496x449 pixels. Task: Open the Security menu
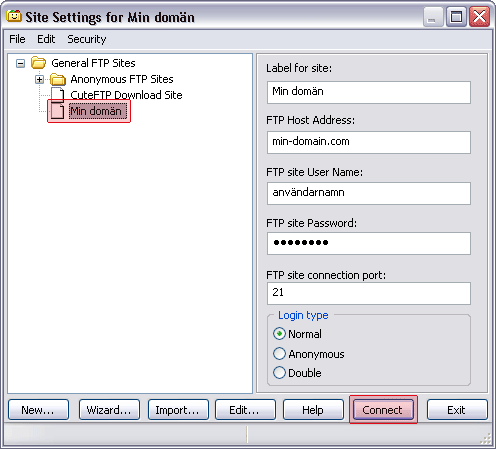click(x=87, y=39)
